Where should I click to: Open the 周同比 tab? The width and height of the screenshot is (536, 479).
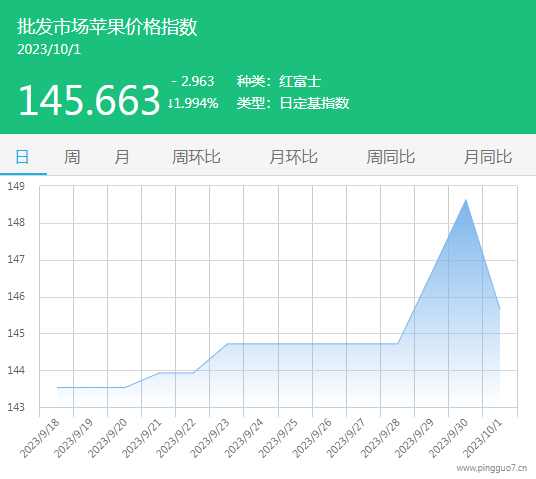(391, 157)
